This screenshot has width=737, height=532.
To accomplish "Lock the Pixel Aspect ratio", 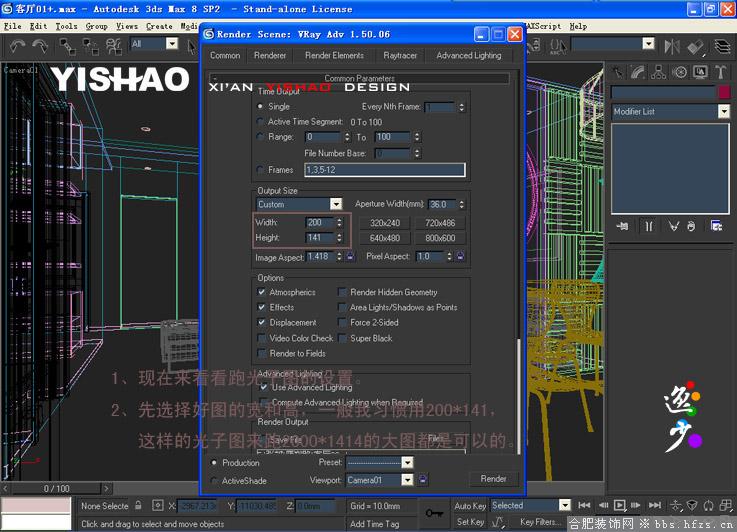I will coord(461,256).
